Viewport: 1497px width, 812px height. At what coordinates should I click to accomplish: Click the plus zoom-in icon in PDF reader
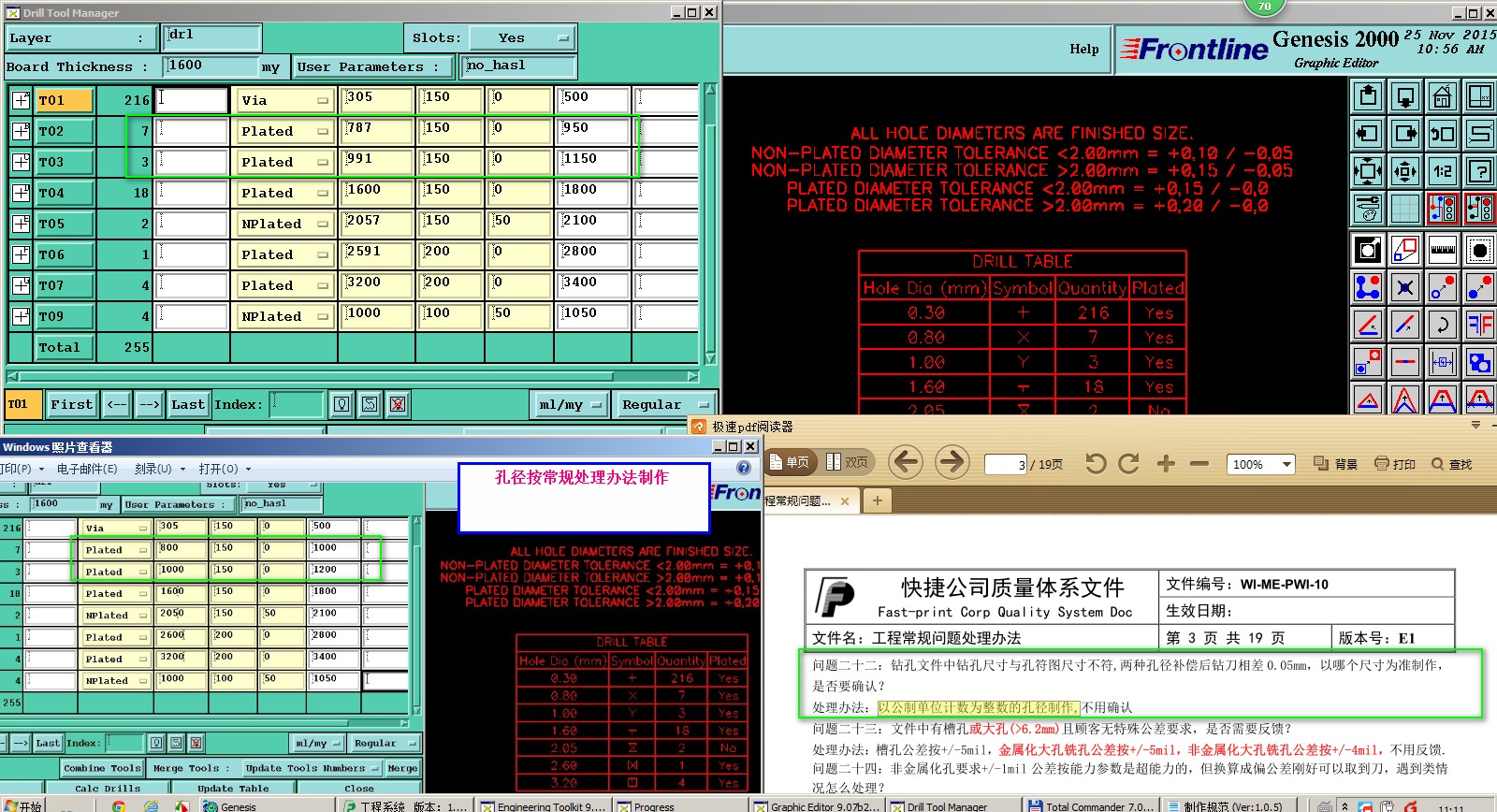[1166, 463]
